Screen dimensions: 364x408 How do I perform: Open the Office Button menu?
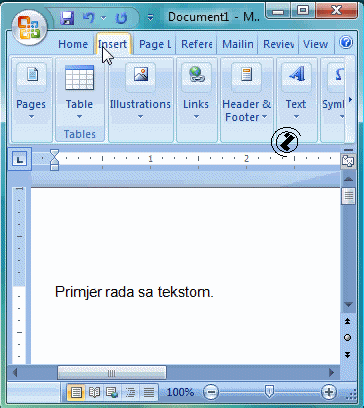[x=29, y=28]
